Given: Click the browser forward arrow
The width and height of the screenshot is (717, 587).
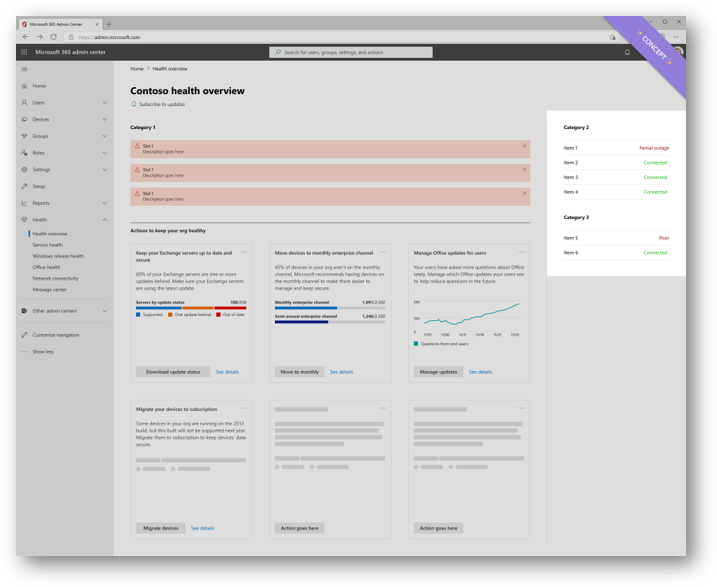Looking at the screenshot, I should (x=40, y=37).
